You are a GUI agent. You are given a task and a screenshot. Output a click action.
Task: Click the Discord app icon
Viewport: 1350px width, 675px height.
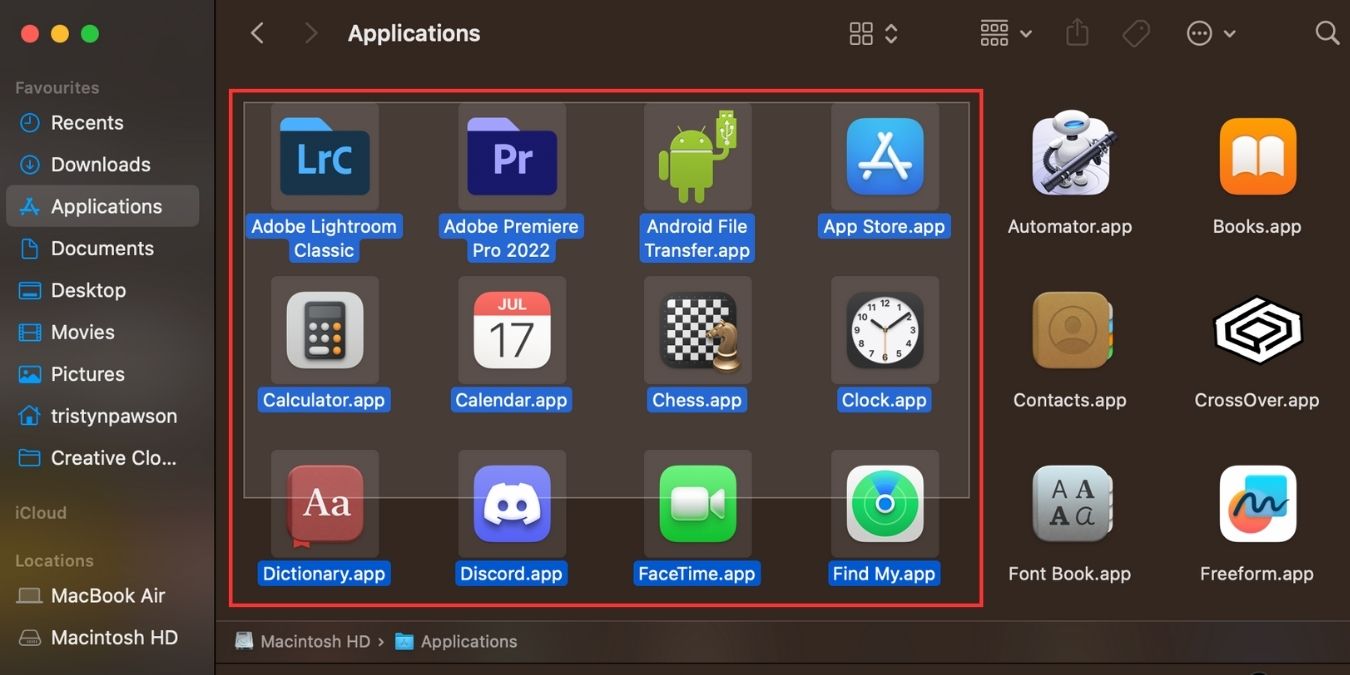(511, 504)
